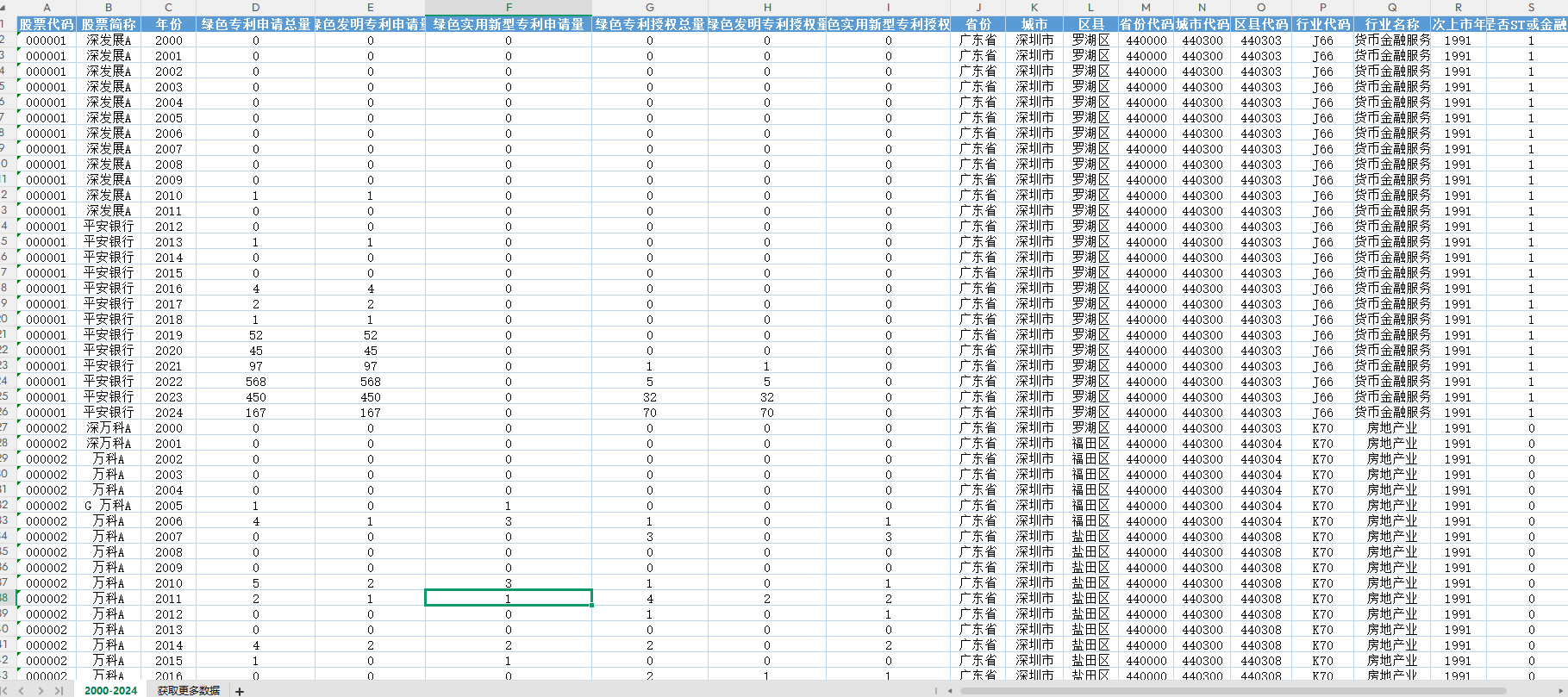Select column Q by its header
The height and width of the screenshot is (697, 1568).
point(1392,8)
